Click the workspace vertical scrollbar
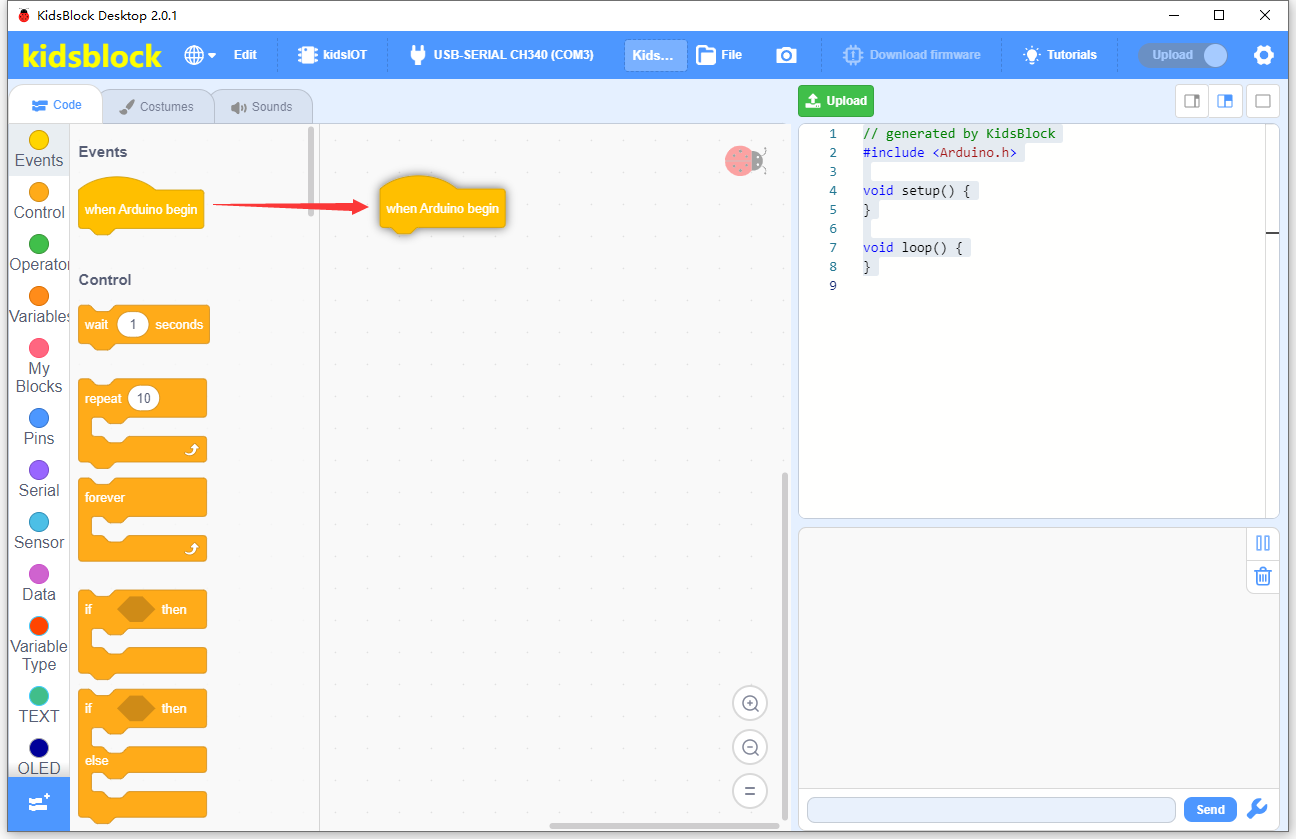The image size is (1296, 839). [784, 645]
